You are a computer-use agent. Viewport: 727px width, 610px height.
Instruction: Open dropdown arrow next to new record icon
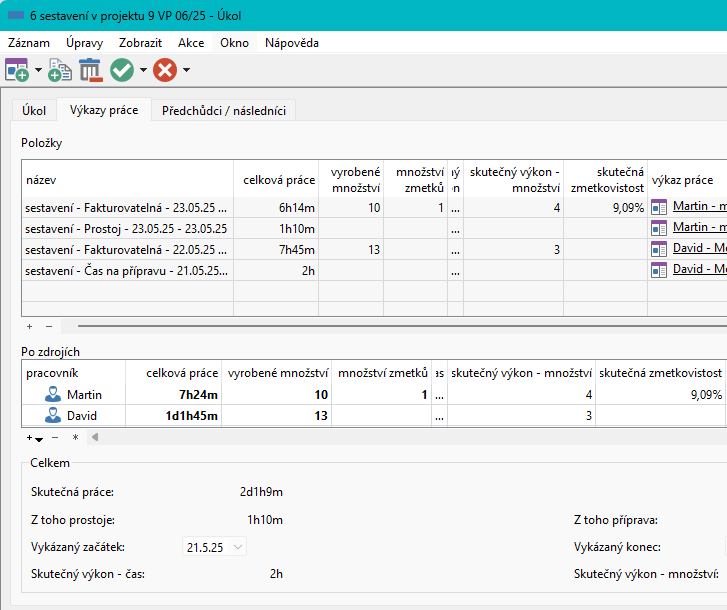[x=38, y=70]
